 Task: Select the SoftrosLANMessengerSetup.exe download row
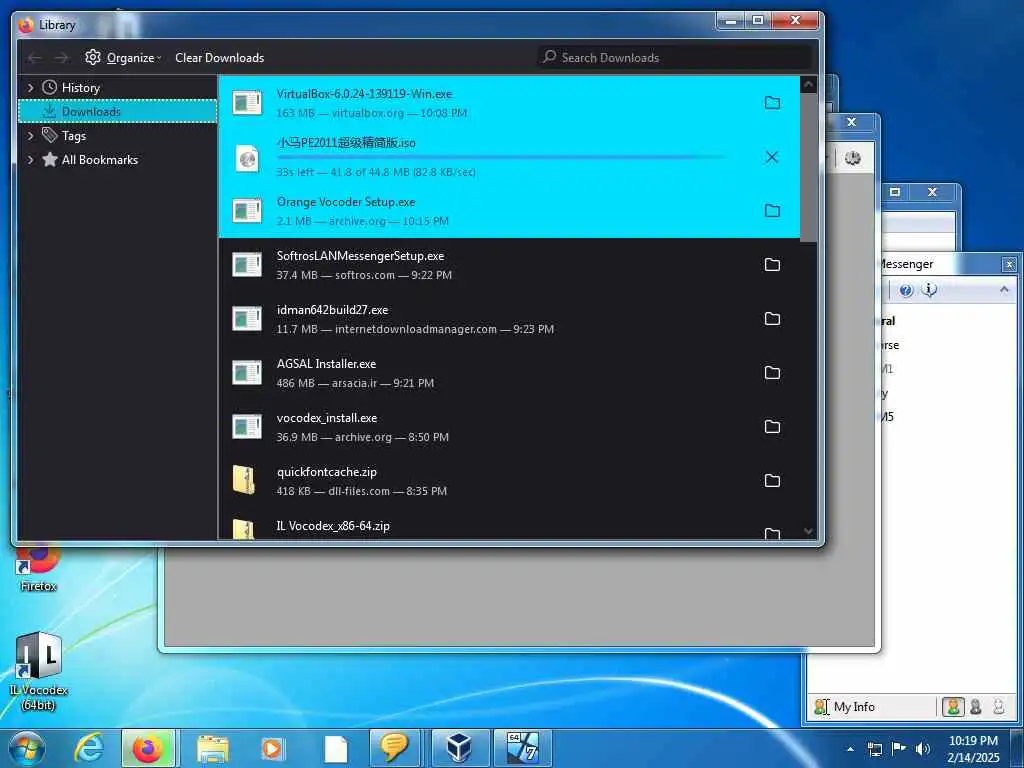(x=509, y=264)
